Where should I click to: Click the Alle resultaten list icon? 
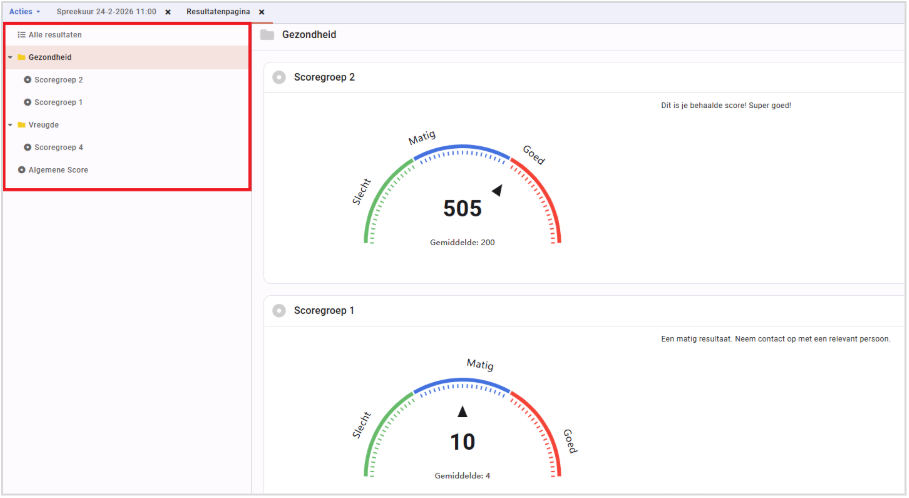click(x=21, y=35)
